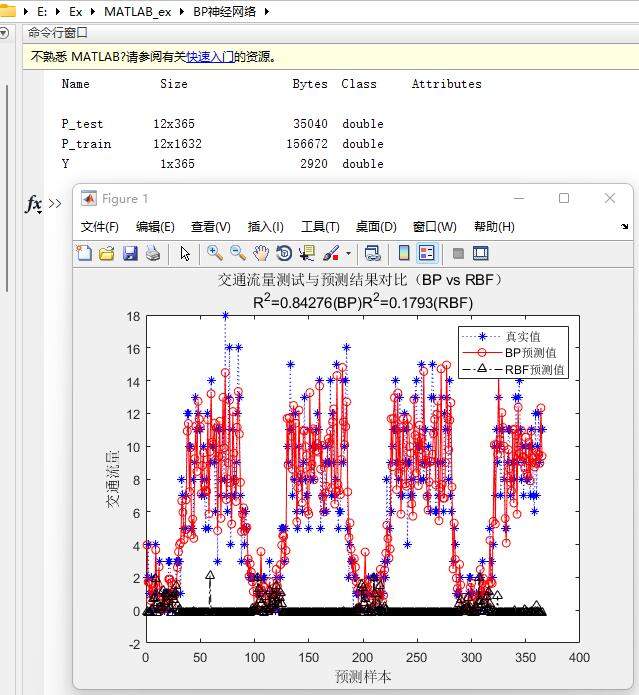
Task: Select the Brush data tool
Action: (331, 254)
